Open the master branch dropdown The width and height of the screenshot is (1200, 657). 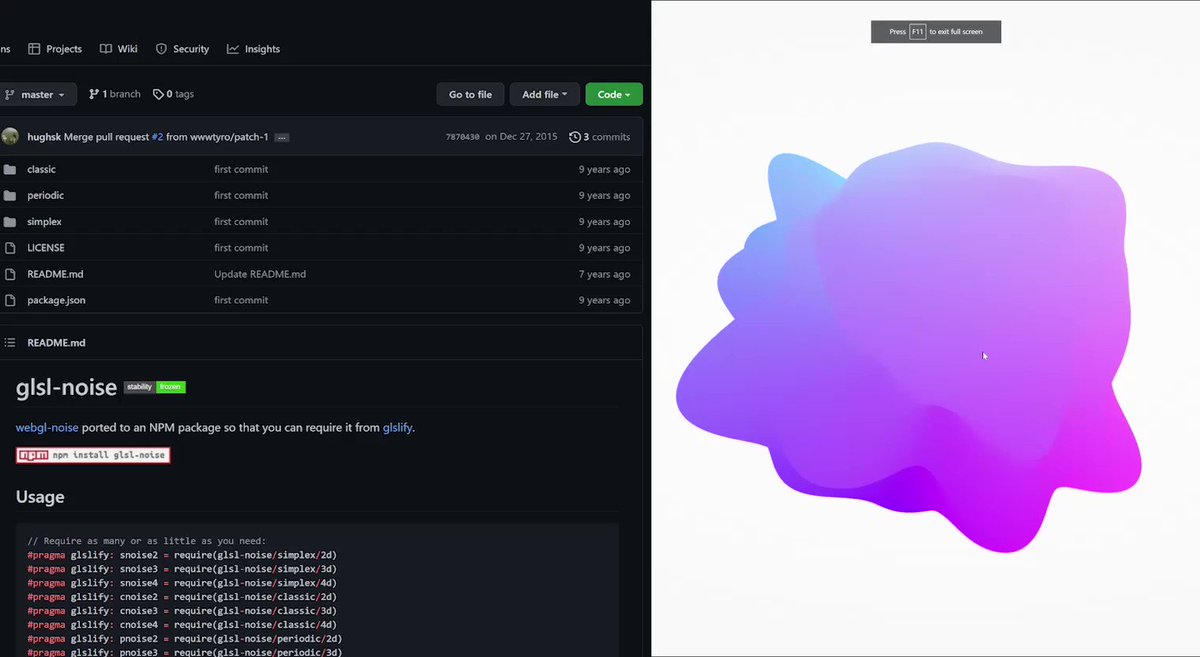[38, 94]
